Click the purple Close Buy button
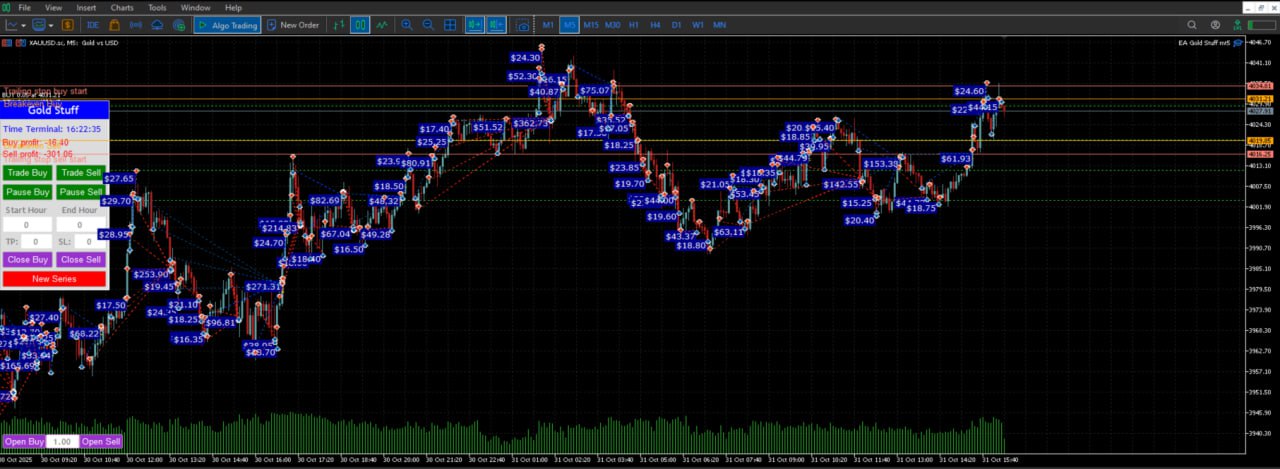Image resolution: width=1280 pixels, height=469 pixels. 27,260
